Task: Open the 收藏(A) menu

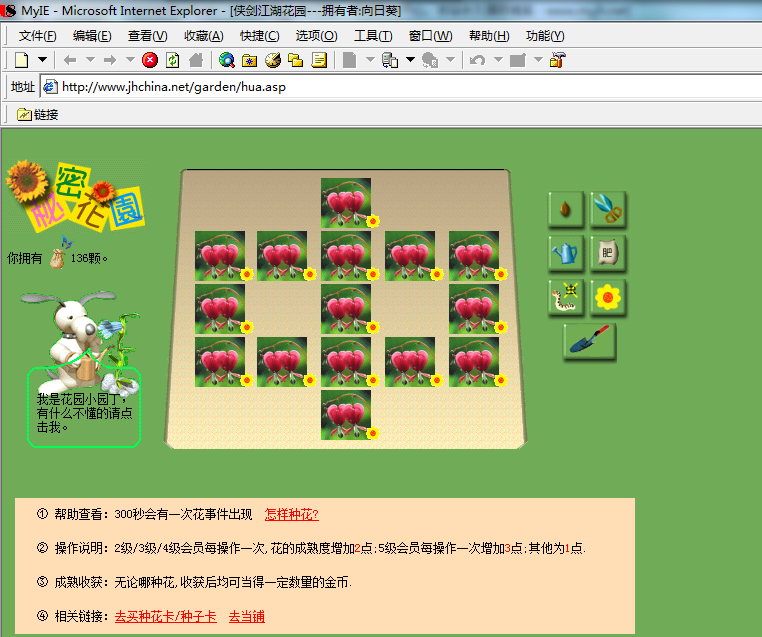Action: [x=204, y=36]
